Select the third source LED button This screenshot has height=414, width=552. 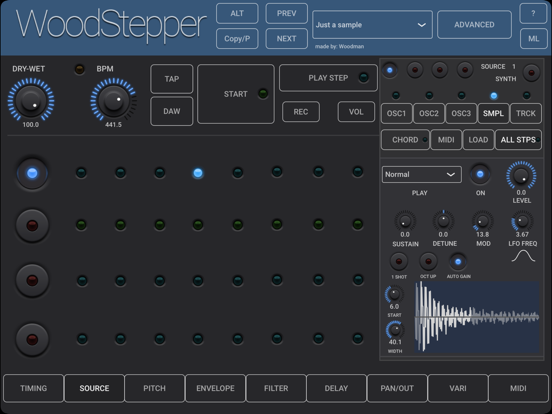(x=440, y=70)
